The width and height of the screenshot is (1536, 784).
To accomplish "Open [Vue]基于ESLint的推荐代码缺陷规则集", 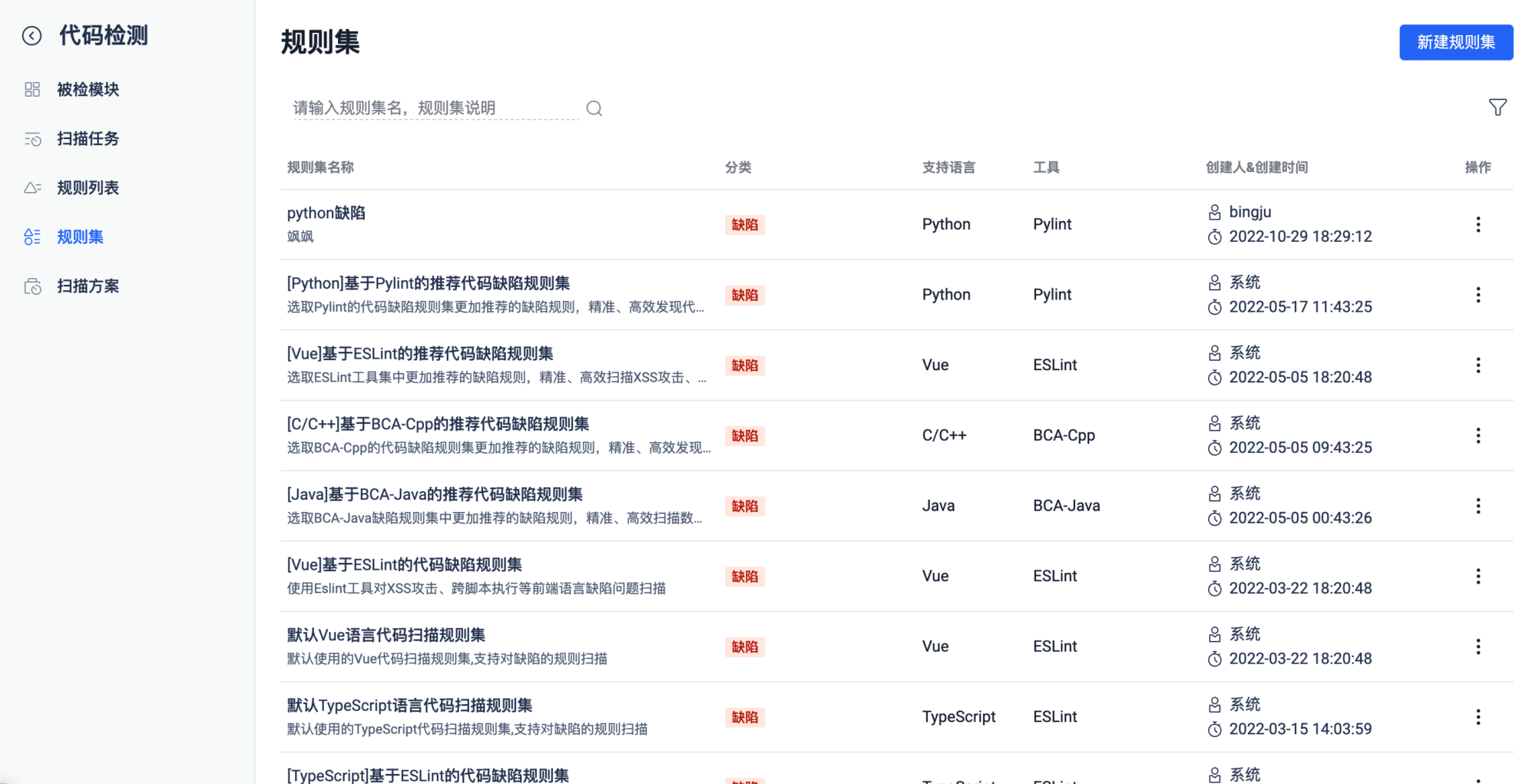I will (x=420, y=354).
